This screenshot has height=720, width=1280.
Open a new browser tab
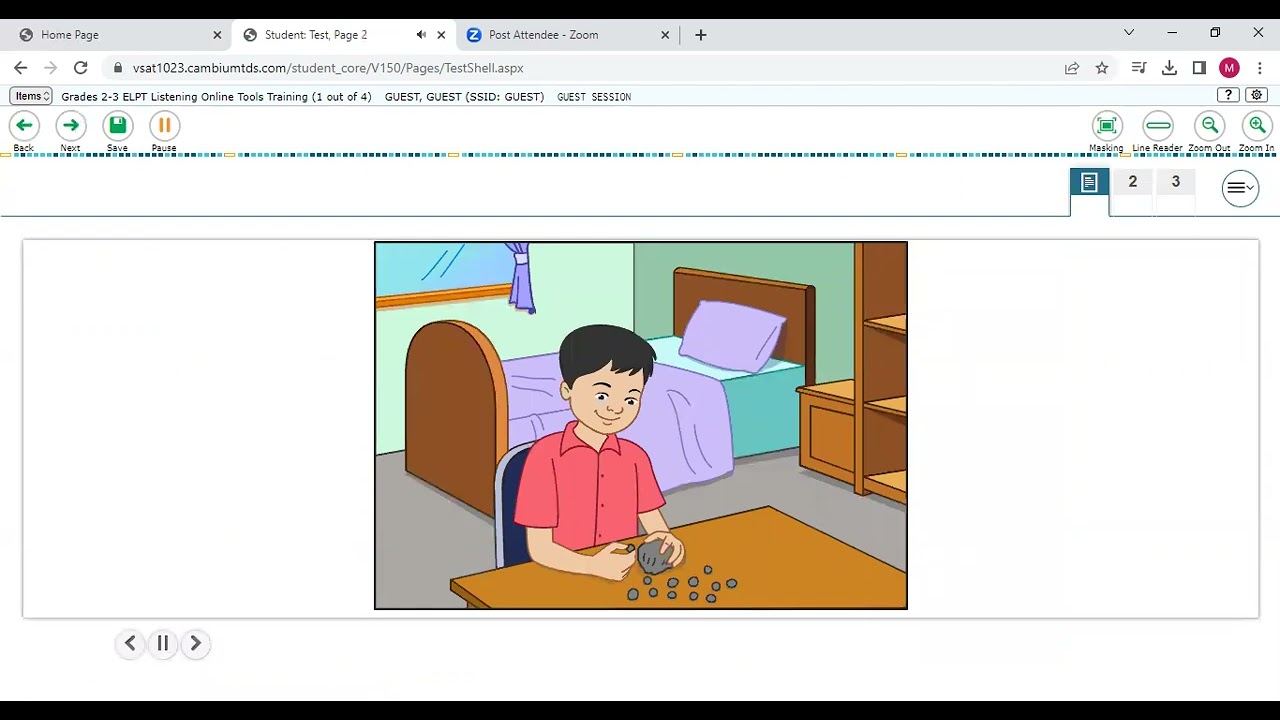tap(701, 34)
